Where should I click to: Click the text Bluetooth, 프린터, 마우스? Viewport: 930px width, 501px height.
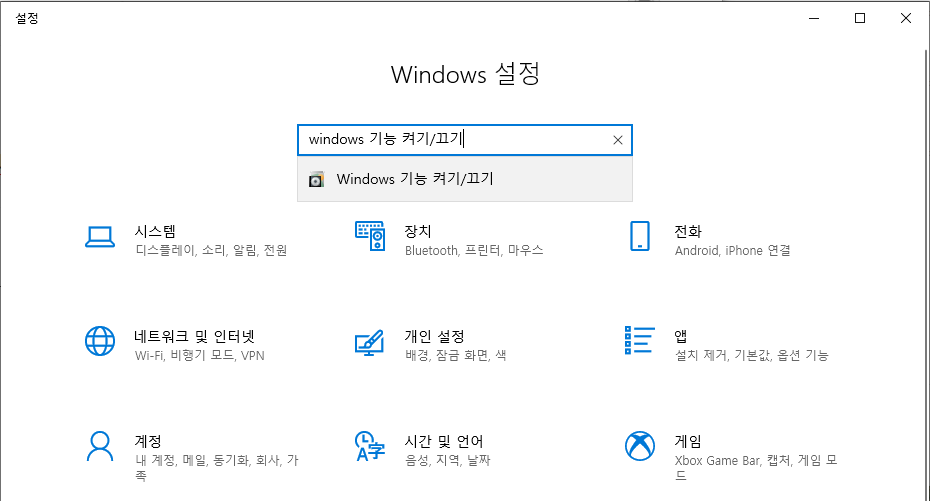point(474,250)
